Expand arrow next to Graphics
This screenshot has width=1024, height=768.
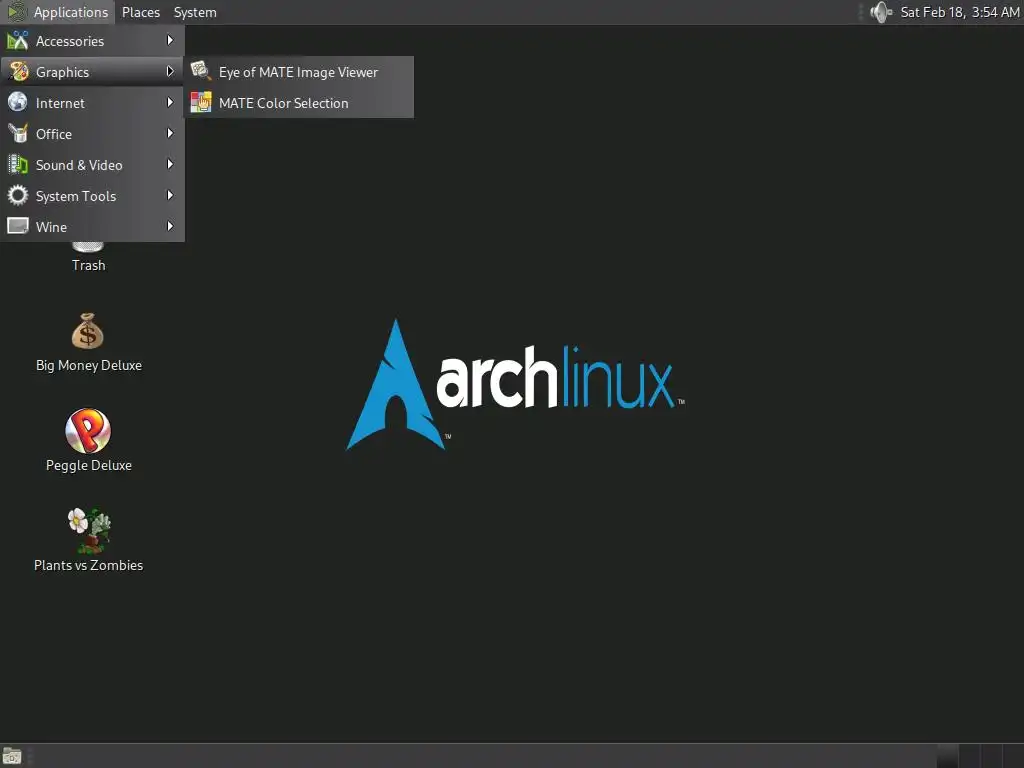point(170,71)
